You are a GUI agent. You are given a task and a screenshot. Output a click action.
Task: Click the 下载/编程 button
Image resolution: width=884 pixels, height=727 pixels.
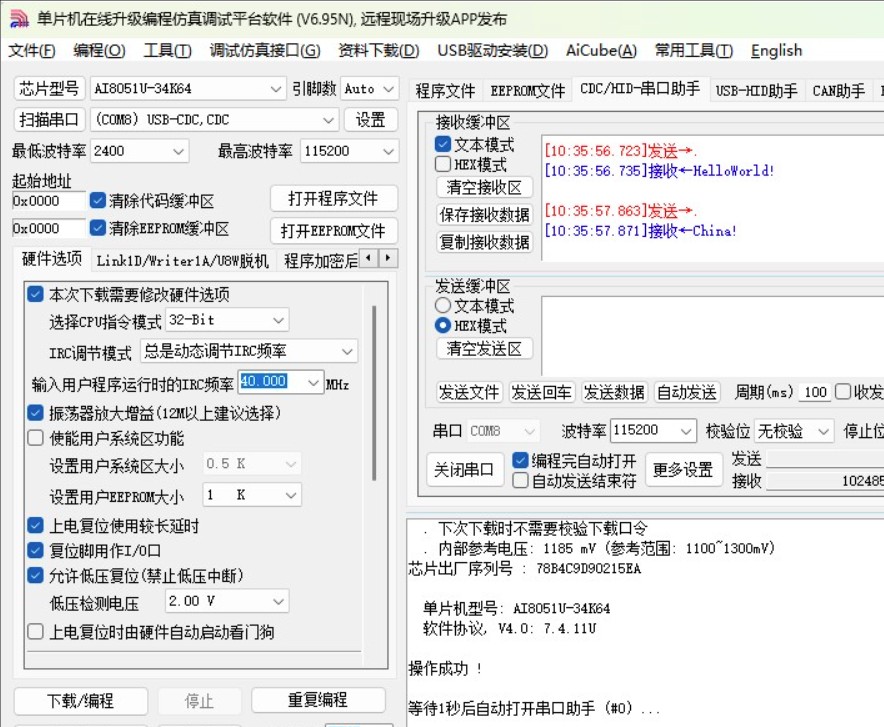pyautogui.click(x=81, y=700)
